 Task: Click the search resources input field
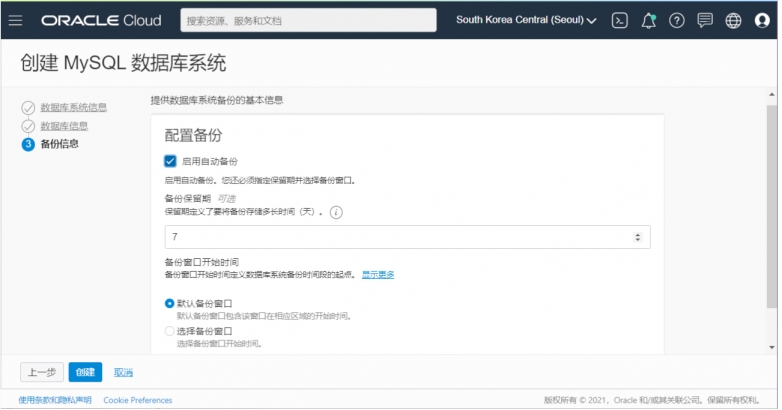[308, 20]
